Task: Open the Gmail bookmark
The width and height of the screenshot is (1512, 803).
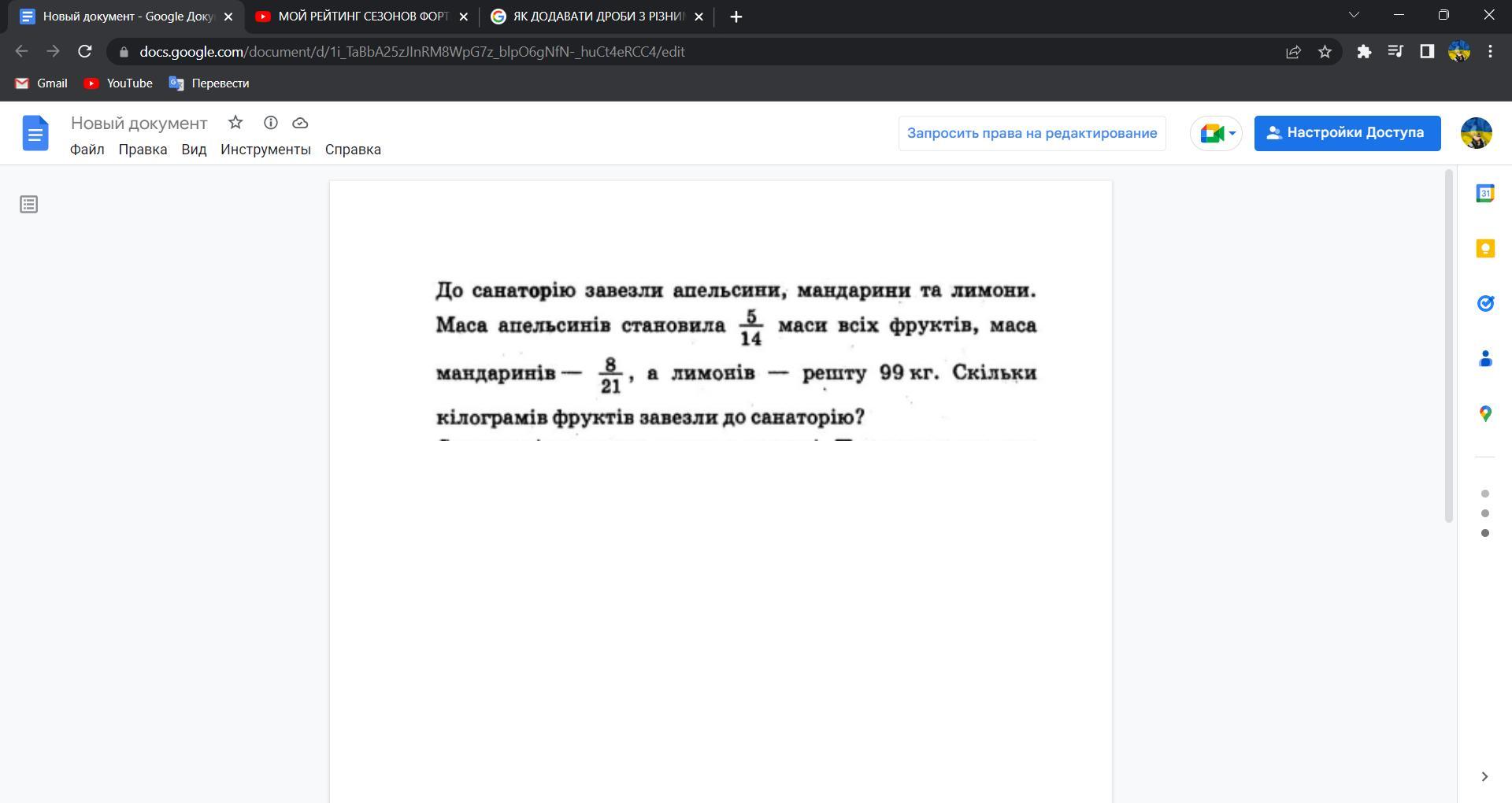Action: tap(42, 83)
